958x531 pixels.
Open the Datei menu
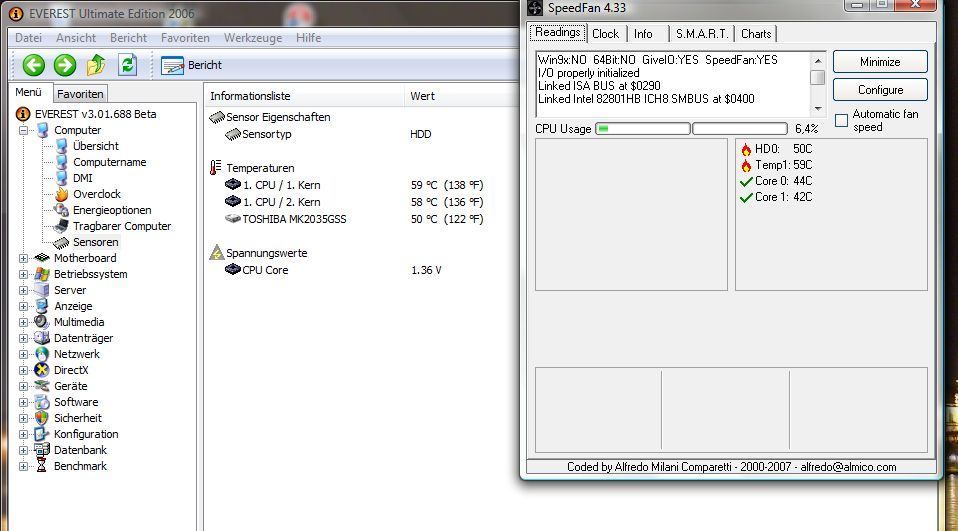pyautogui.click(x=28, y=38)
